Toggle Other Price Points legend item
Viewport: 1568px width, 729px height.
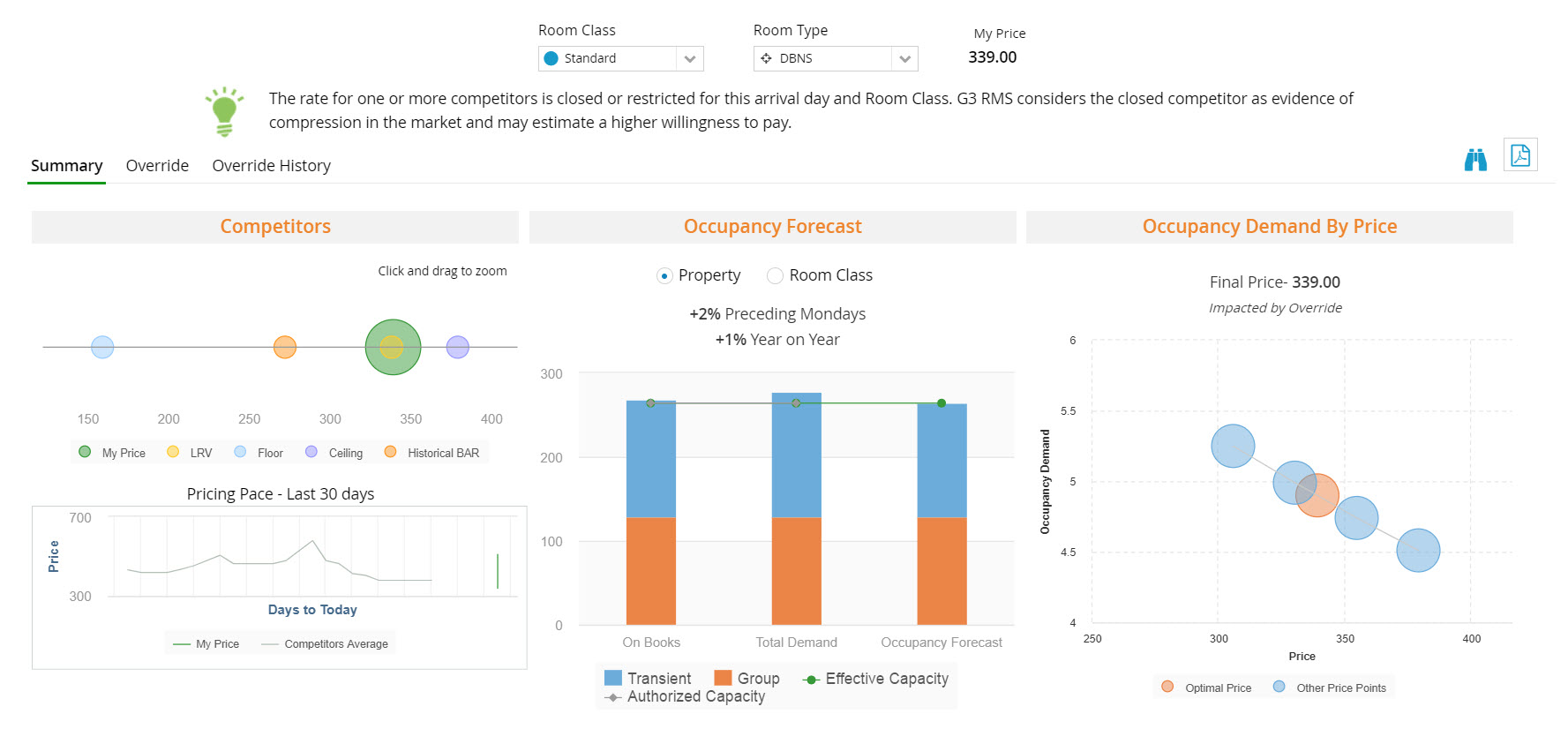(x=1331, y=688)
